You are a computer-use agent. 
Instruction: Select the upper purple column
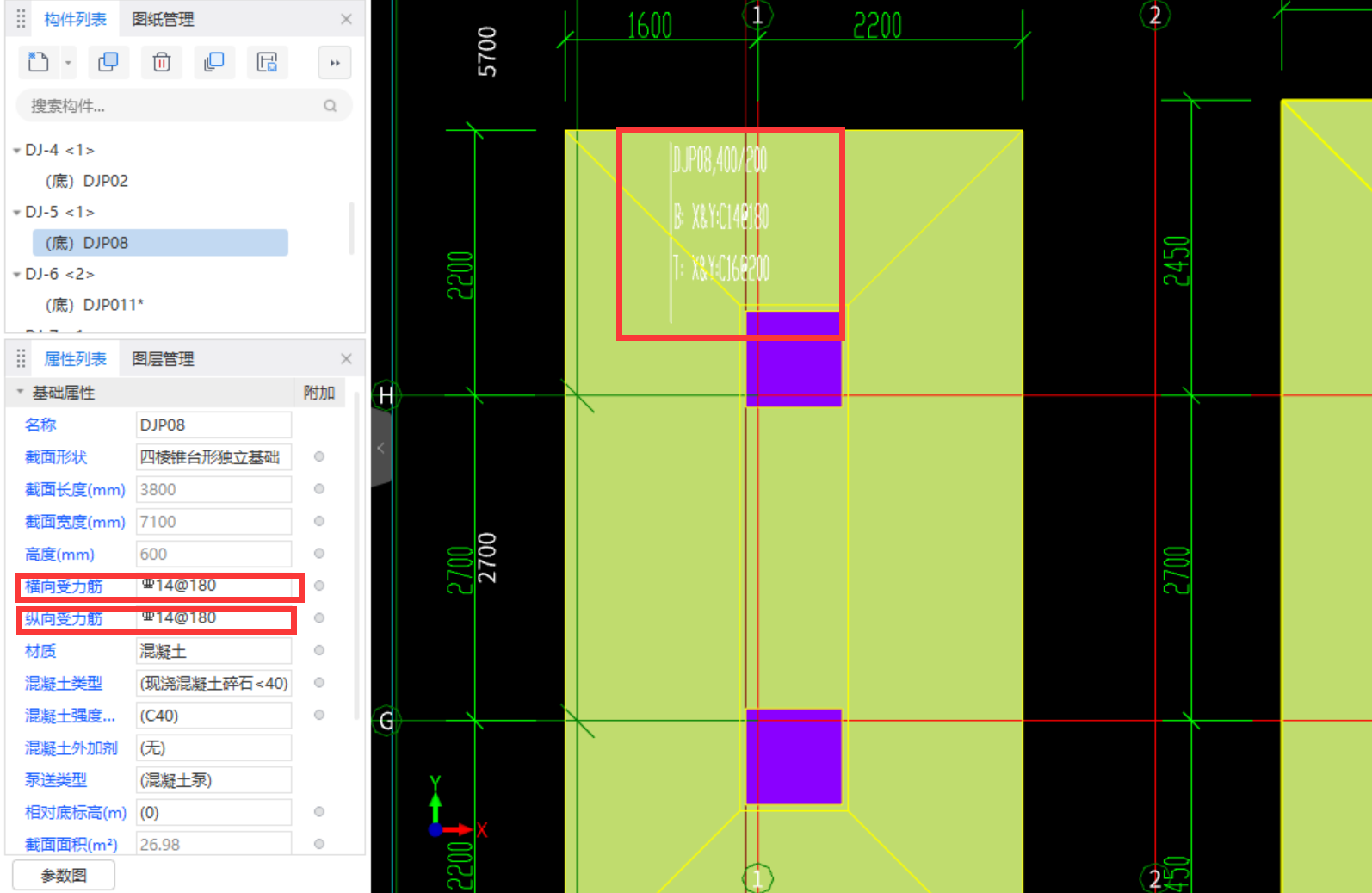click(793, 359)
